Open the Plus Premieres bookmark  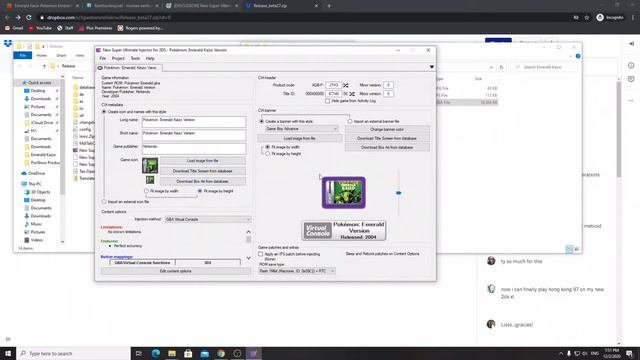pos(96,28)
